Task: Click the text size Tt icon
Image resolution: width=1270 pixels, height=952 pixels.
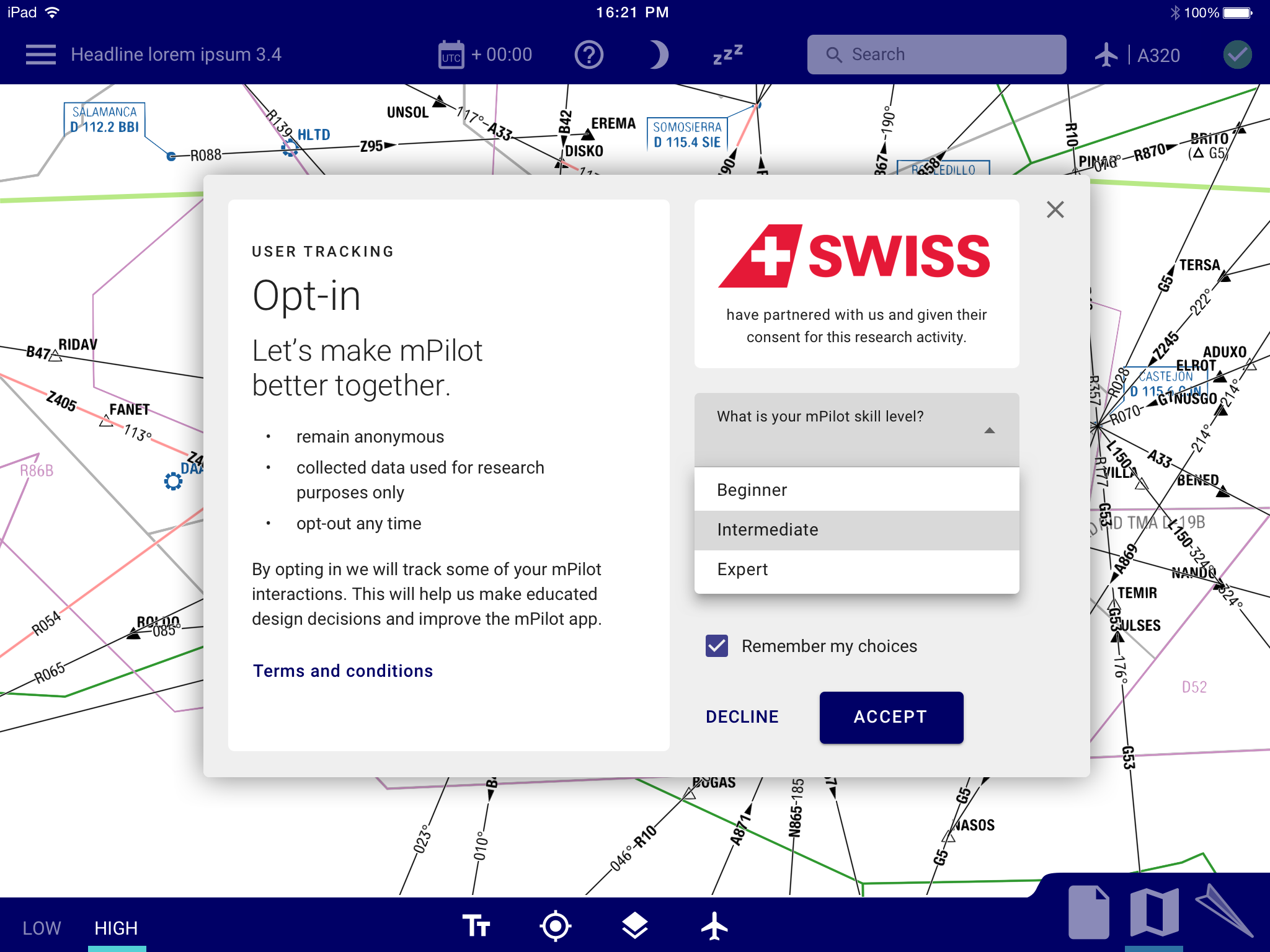Action: click(476, 926)
